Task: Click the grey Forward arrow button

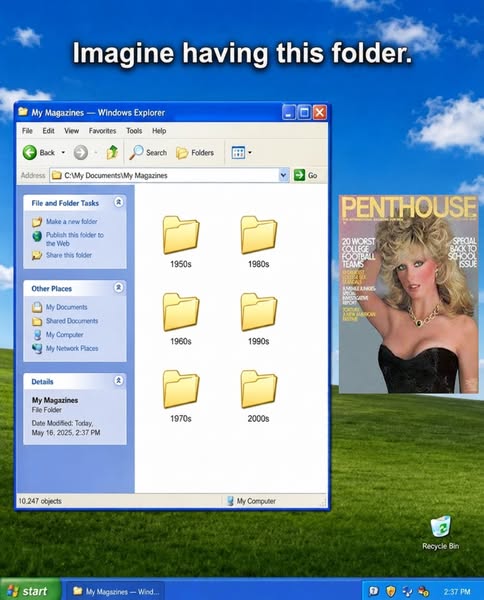Action: click(x=80, y=152)
